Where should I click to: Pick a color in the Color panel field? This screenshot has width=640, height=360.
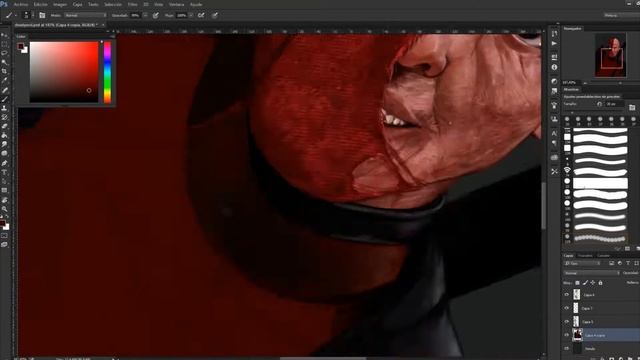[64, 72]
